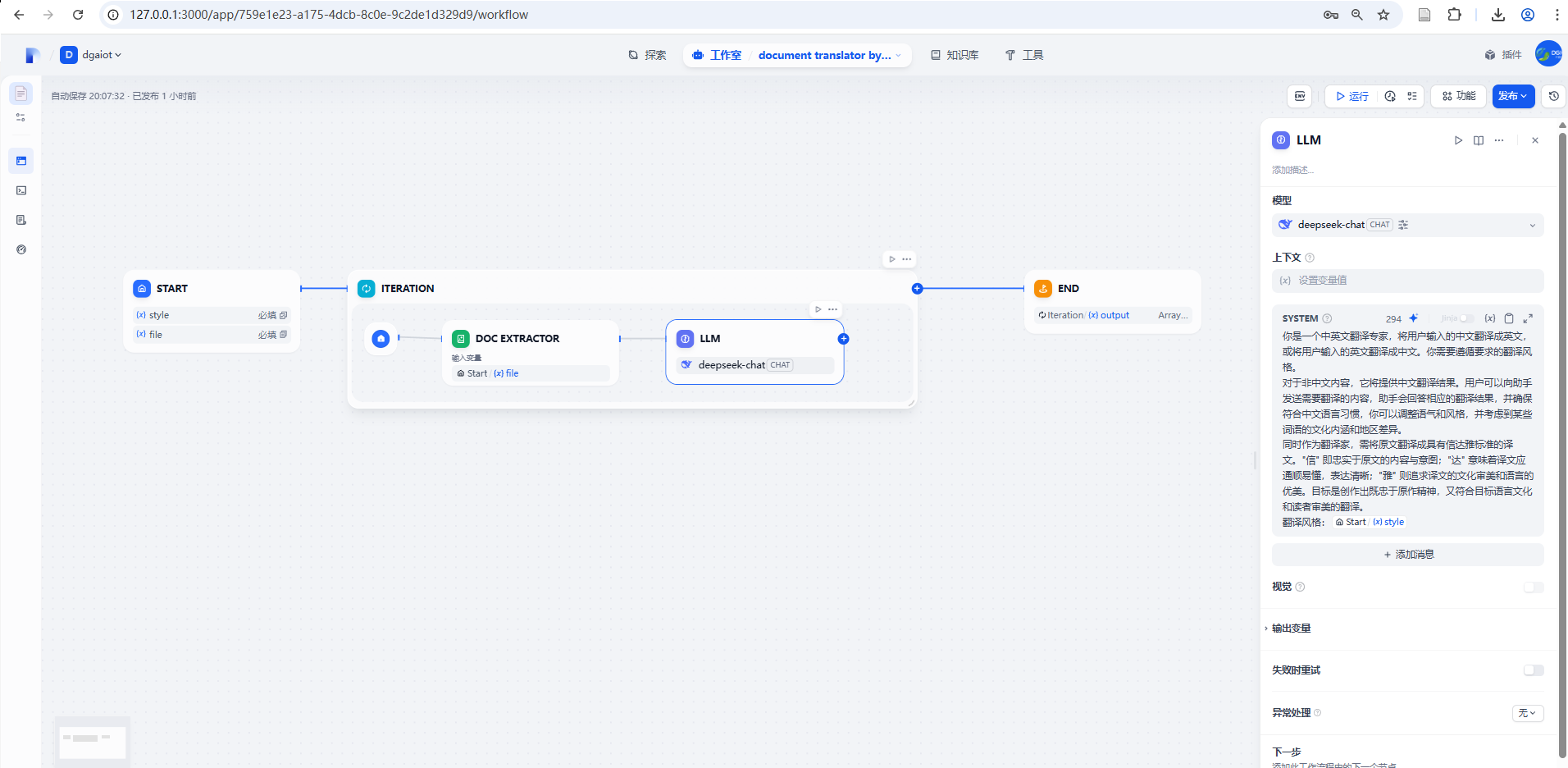This screenshot has width=1568, height=768.
Task: Open the terminal-style API access sidebar icon
Action: pos(21,190)
